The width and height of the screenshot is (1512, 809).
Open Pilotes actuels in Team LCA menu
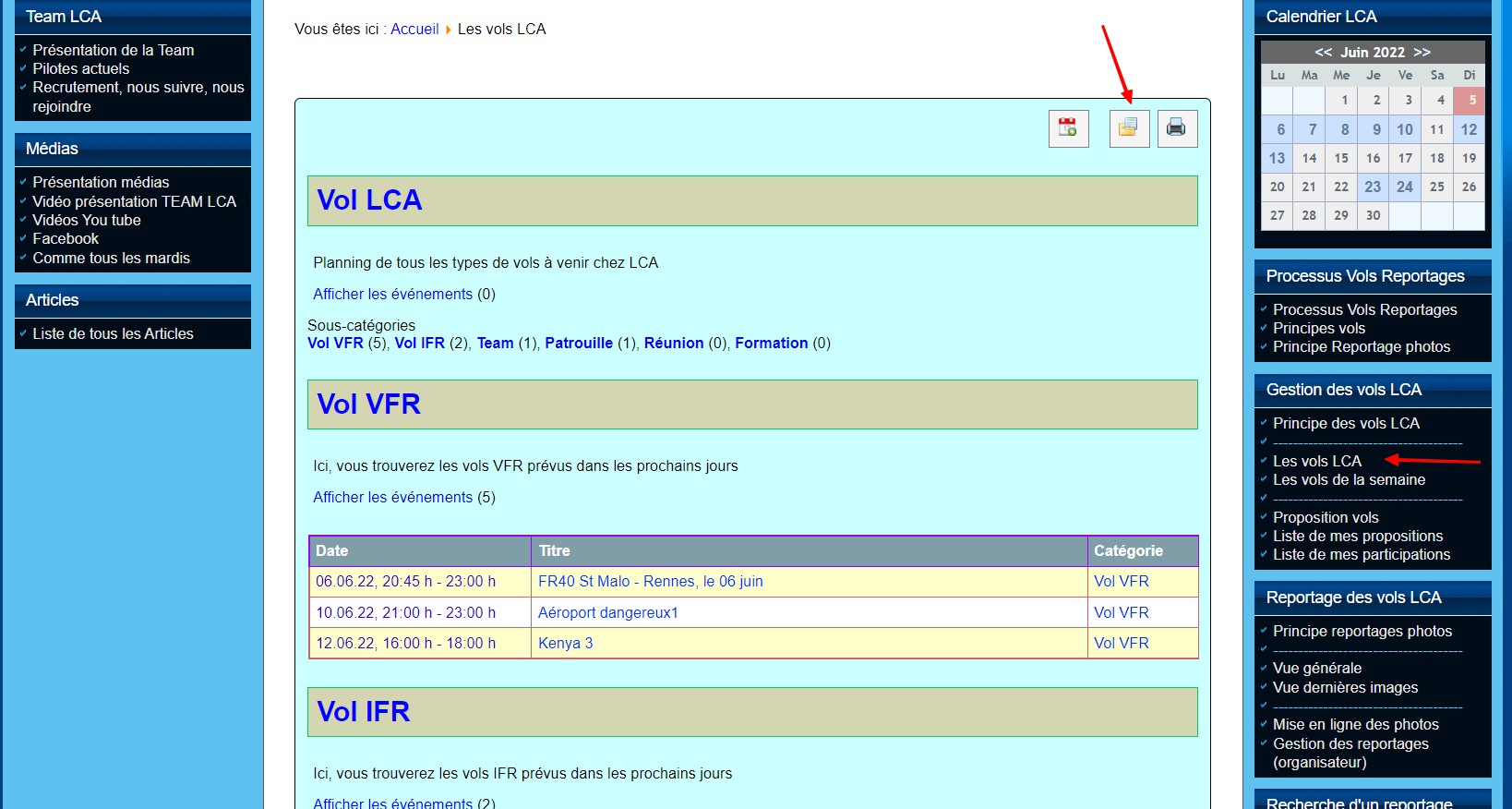(x=81, y=69)
